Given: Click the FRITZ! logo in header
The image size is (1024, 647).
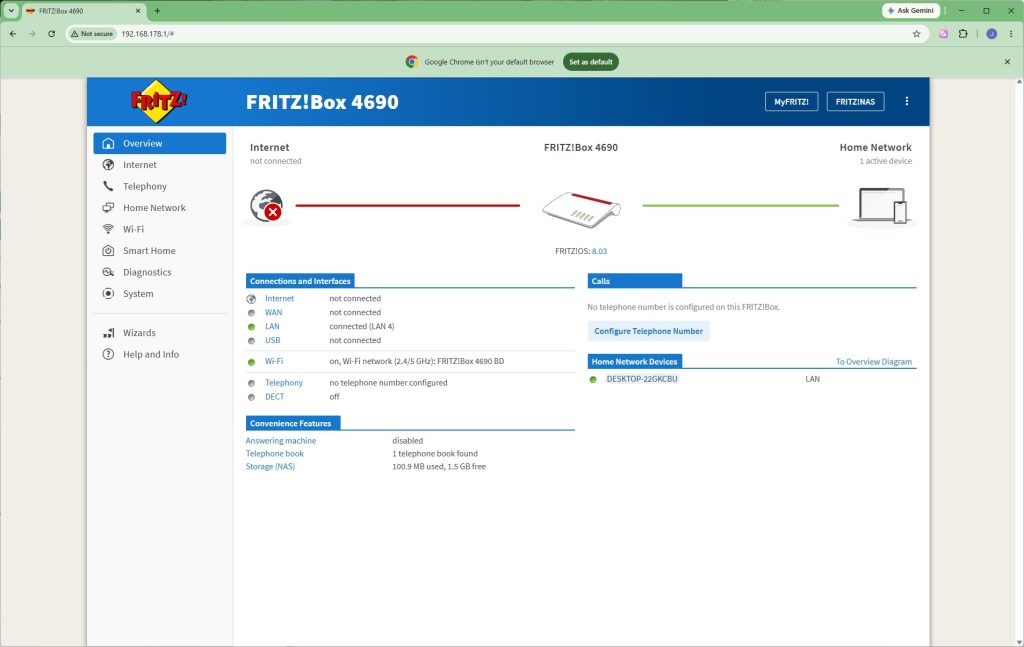Looking at the screenshot, I should [x=159, y=101].
